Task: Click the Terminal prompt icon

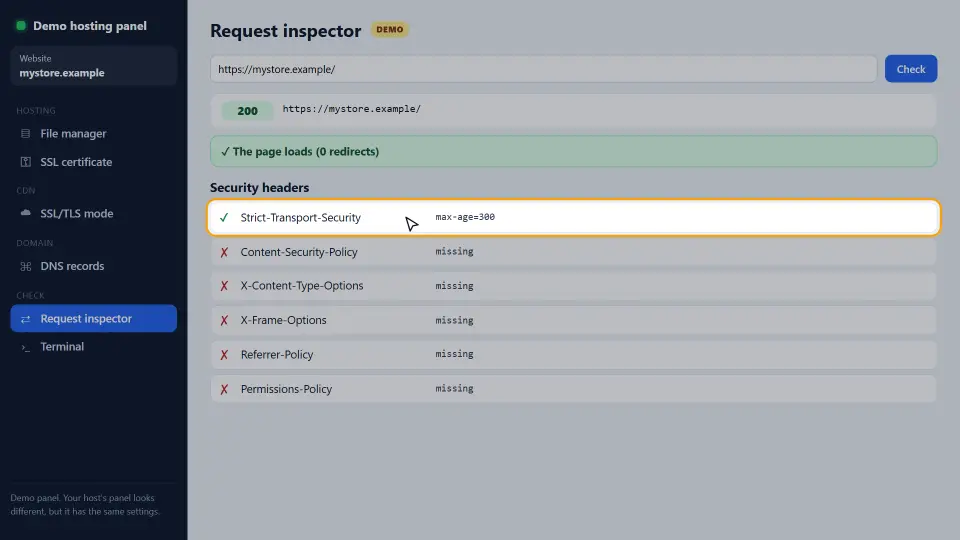Action: click(25, 347)
